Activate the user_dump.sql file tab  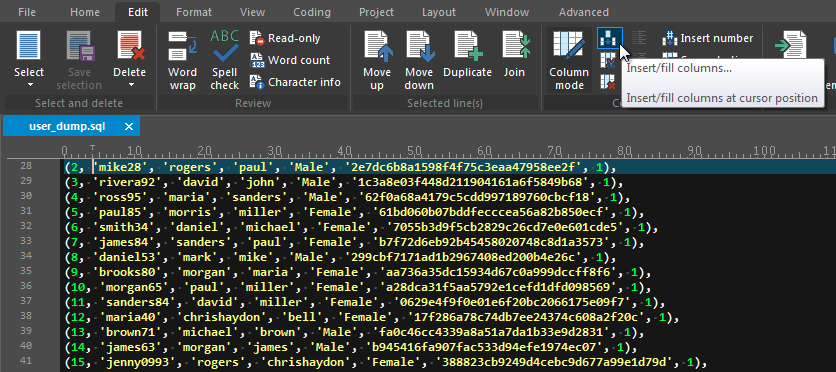point(67,126)
